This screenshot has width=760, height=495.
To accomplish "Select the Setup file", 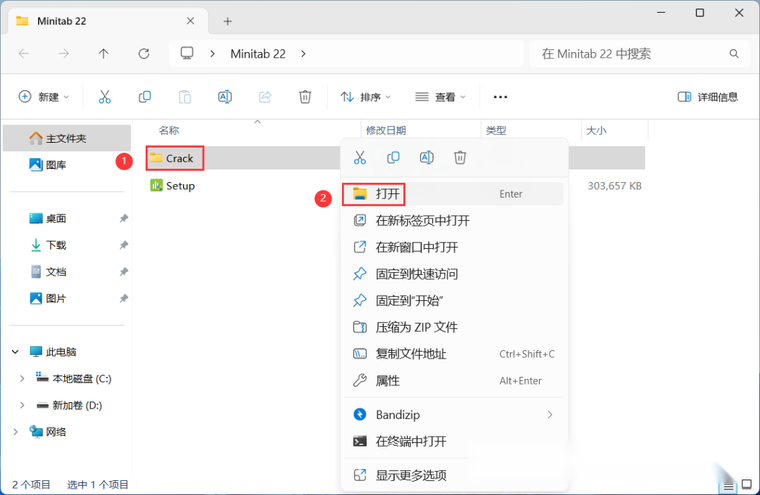I will (x=173, y=186).
